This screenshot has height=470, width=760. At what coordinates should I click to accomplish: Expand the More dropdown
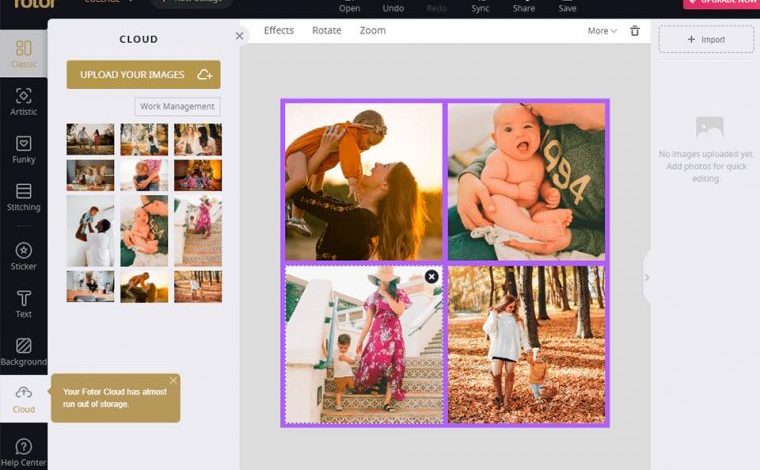tap(602, 31)
